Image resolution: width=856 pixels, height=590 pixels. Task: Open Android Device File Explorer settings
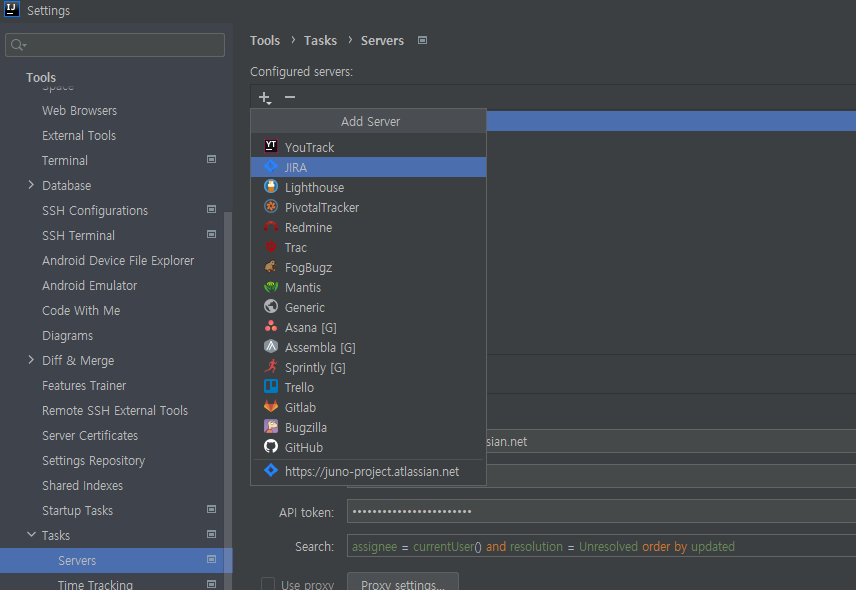[x=118, y=260]
